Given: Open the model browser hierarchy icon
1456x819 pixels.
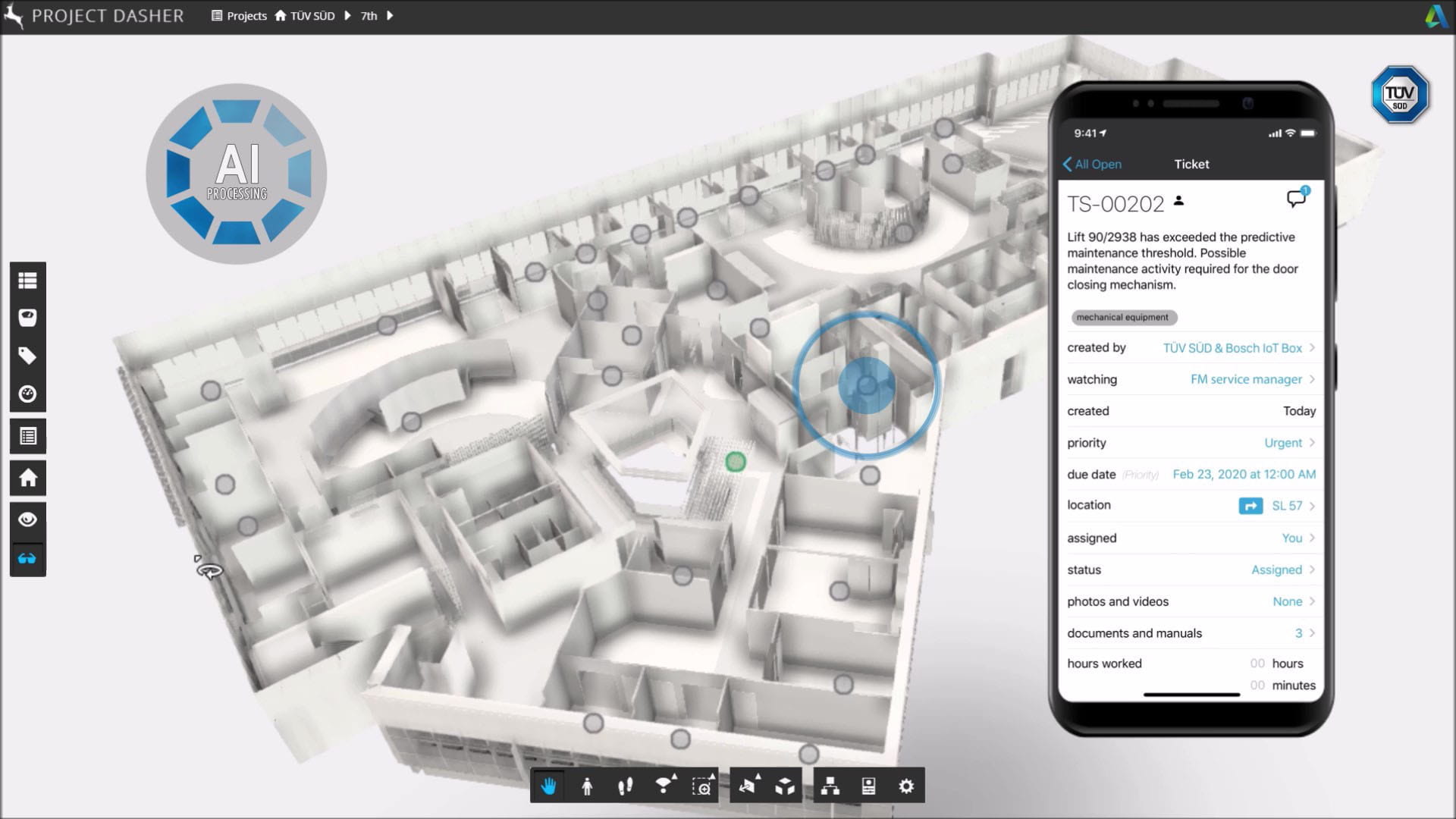Looking at the screenshot, I should tap(830, 786).
